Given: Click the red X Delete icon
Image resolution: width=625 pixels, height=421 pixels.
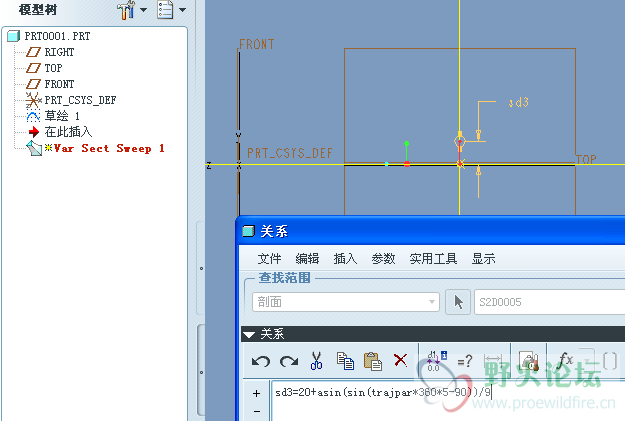Looking at the screenshot, I should click(400, 360).
